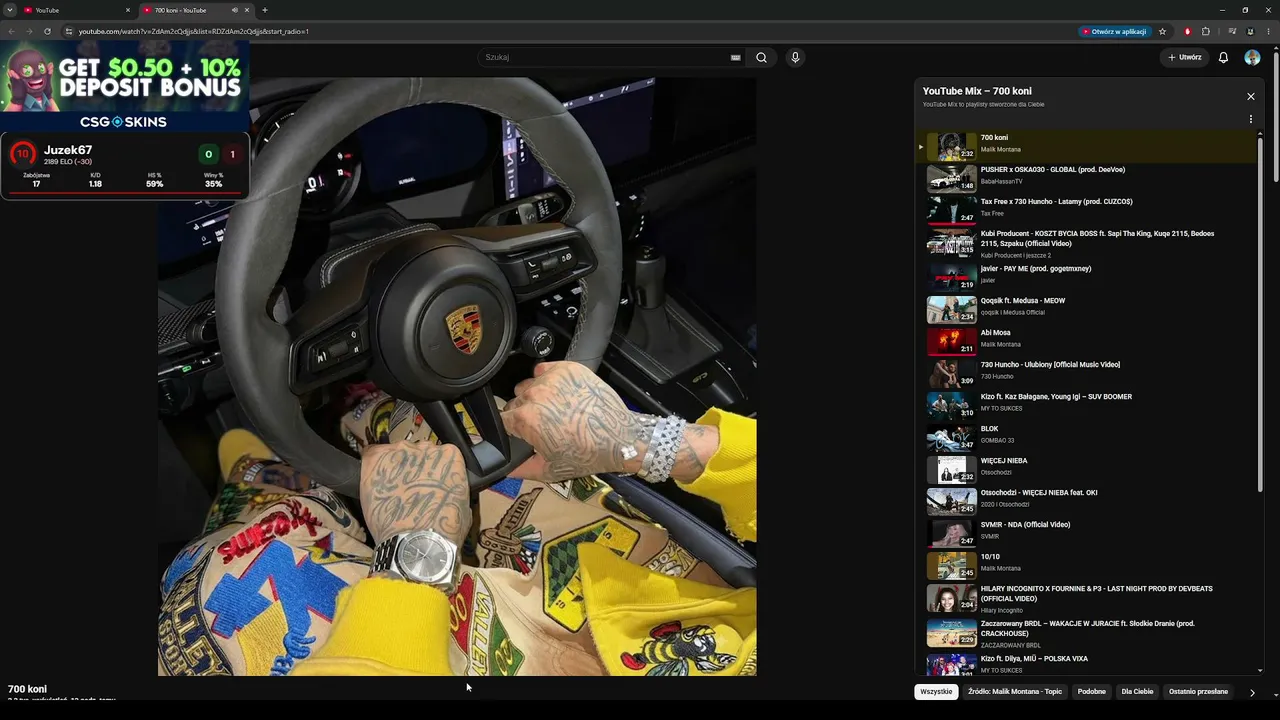Select the '700 koni - YouTube' tab
Screen dimensions: 1280x720
(x=197, y=10)
